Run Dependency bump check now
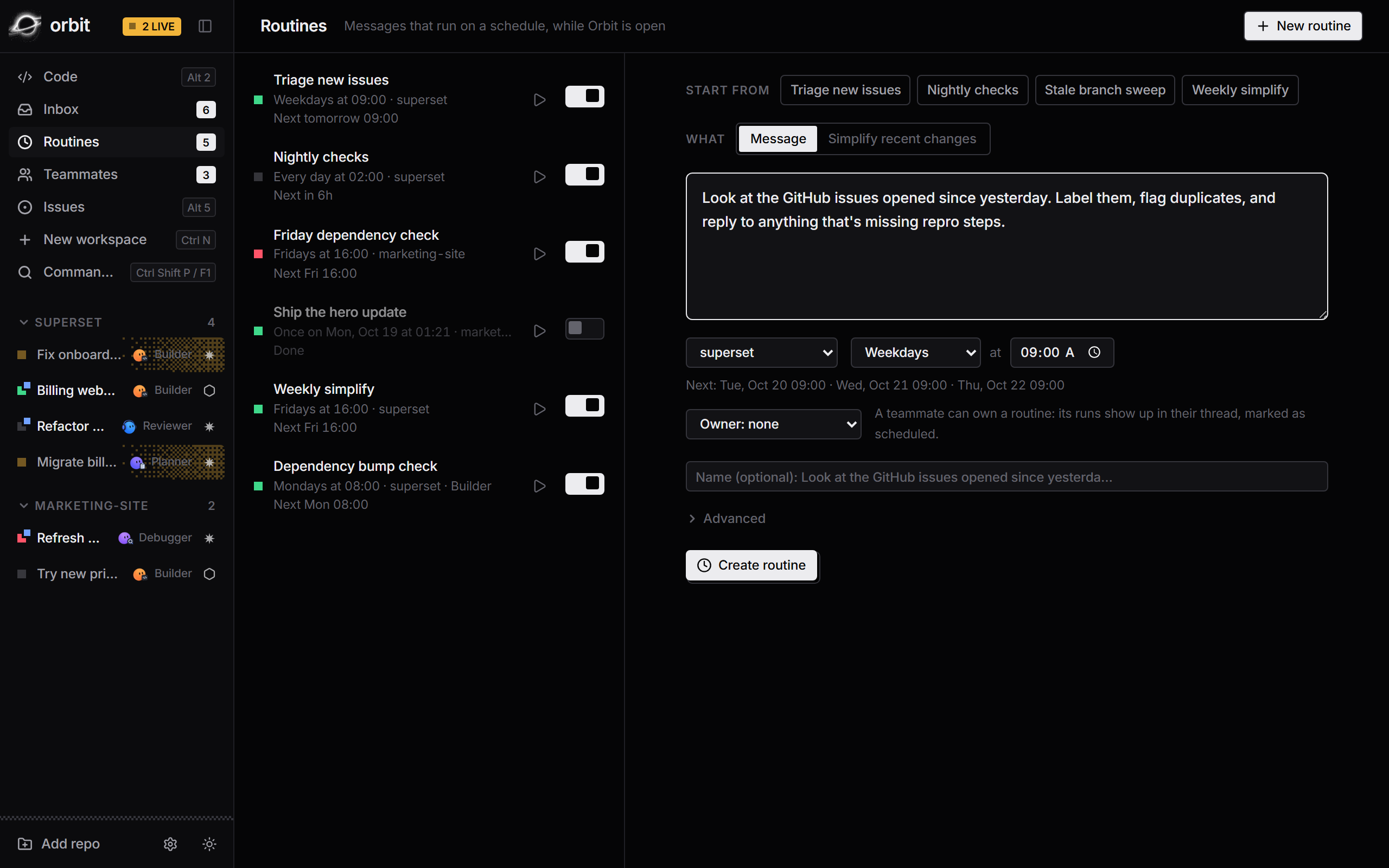 click(x=539, y=486)
